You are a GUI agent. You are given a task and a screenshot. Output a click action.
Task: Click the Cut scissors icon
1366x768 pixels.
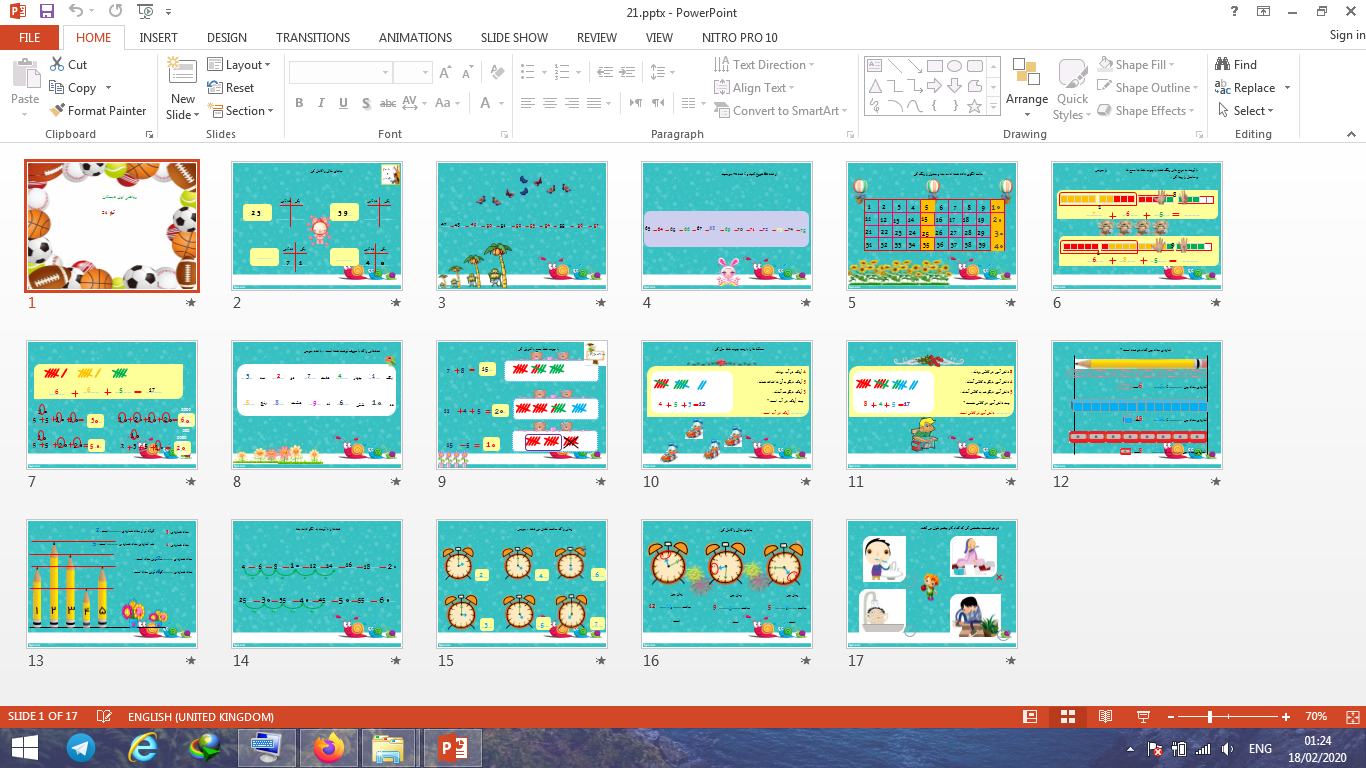57,64
